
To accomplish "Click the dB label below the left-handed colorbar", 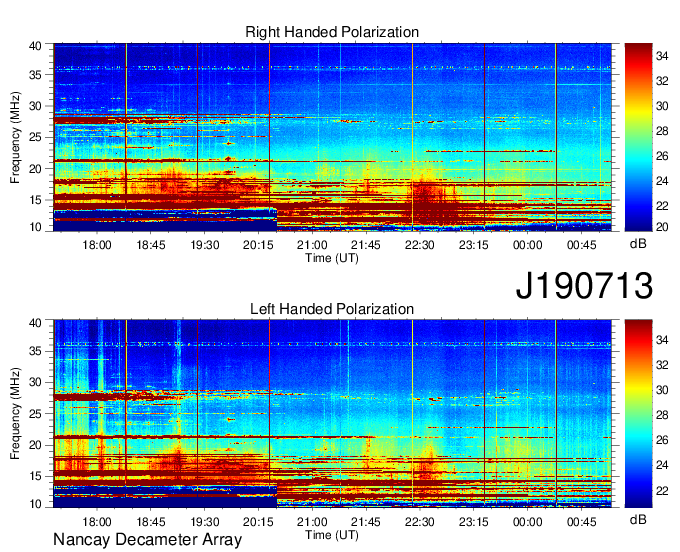I will 638,519.
